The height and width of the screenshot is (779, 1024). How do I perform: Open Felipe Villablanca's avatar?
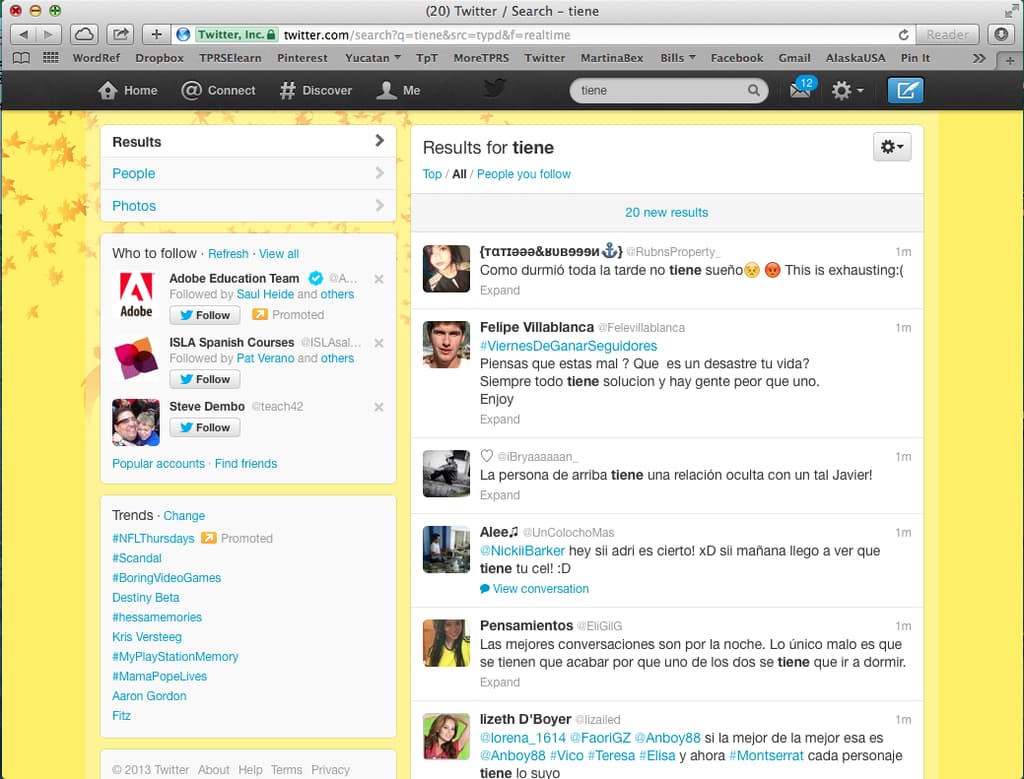[446, 344]
